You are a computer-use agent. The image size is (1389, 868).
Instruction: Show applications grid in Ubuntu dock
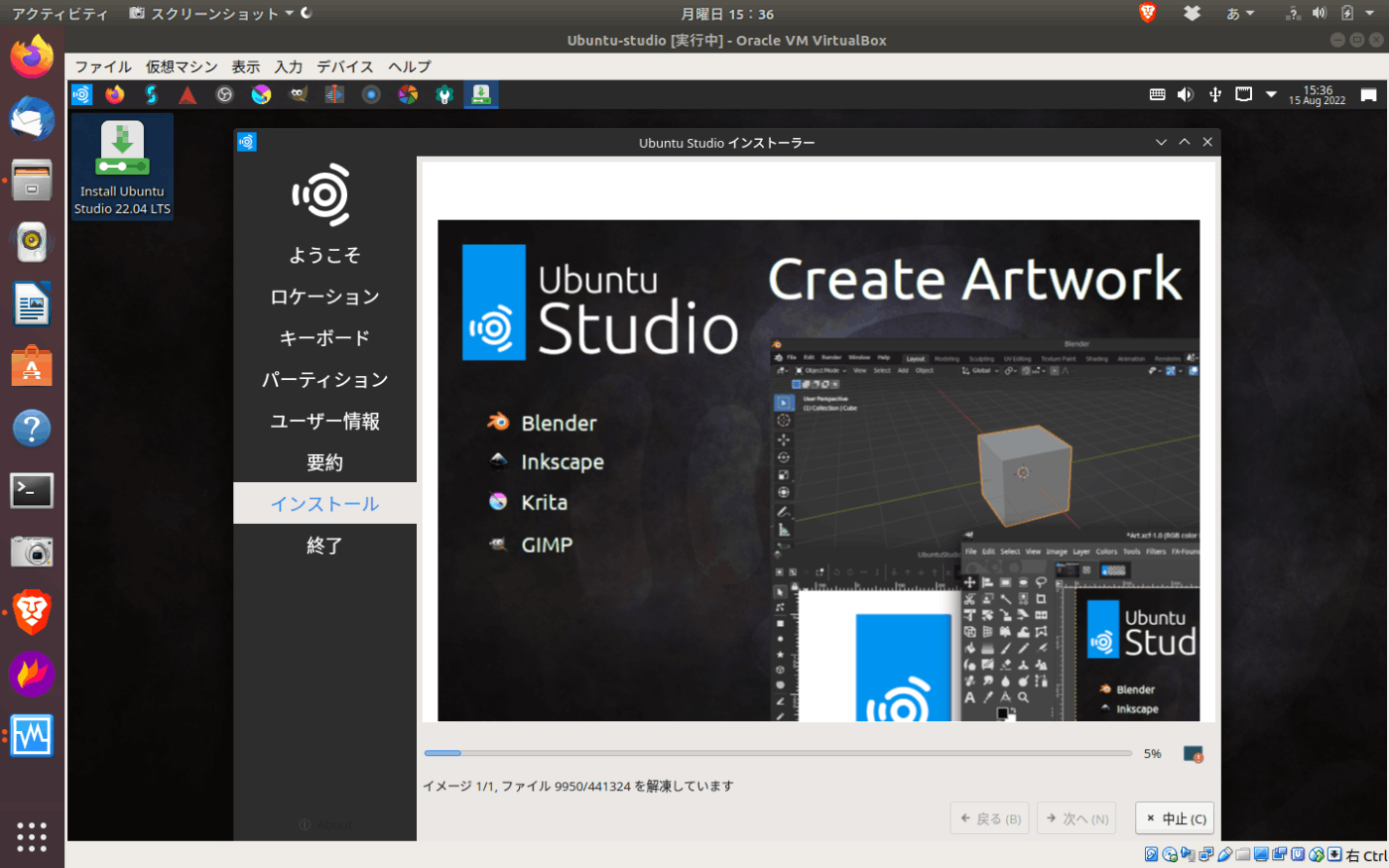tap(32, 836)
